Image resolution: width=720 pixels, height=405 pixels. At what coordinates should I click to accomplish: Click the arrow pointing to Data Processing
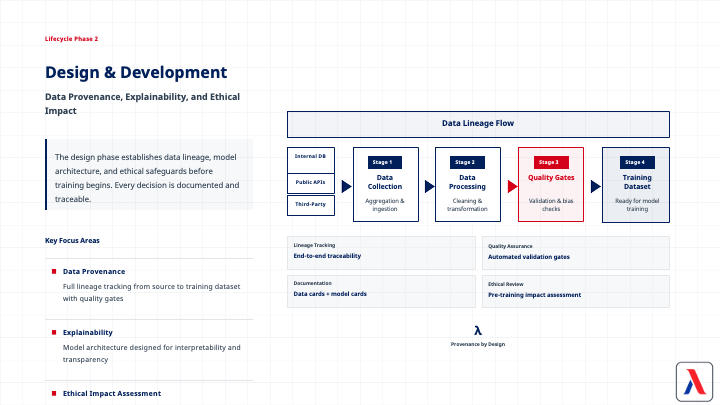click(x=427, y=186)
